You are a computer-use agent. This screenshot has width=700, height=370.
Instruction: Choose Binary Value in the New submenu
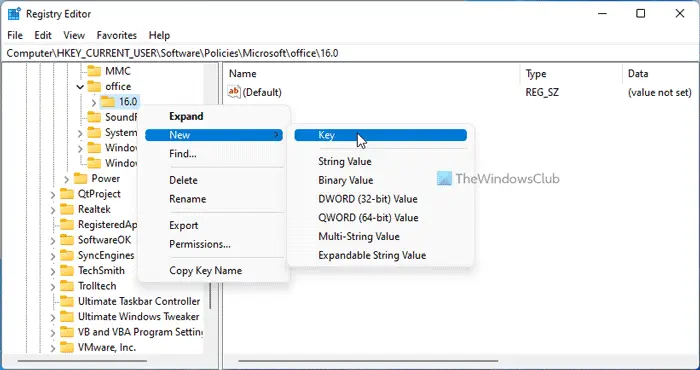[346, 180]
